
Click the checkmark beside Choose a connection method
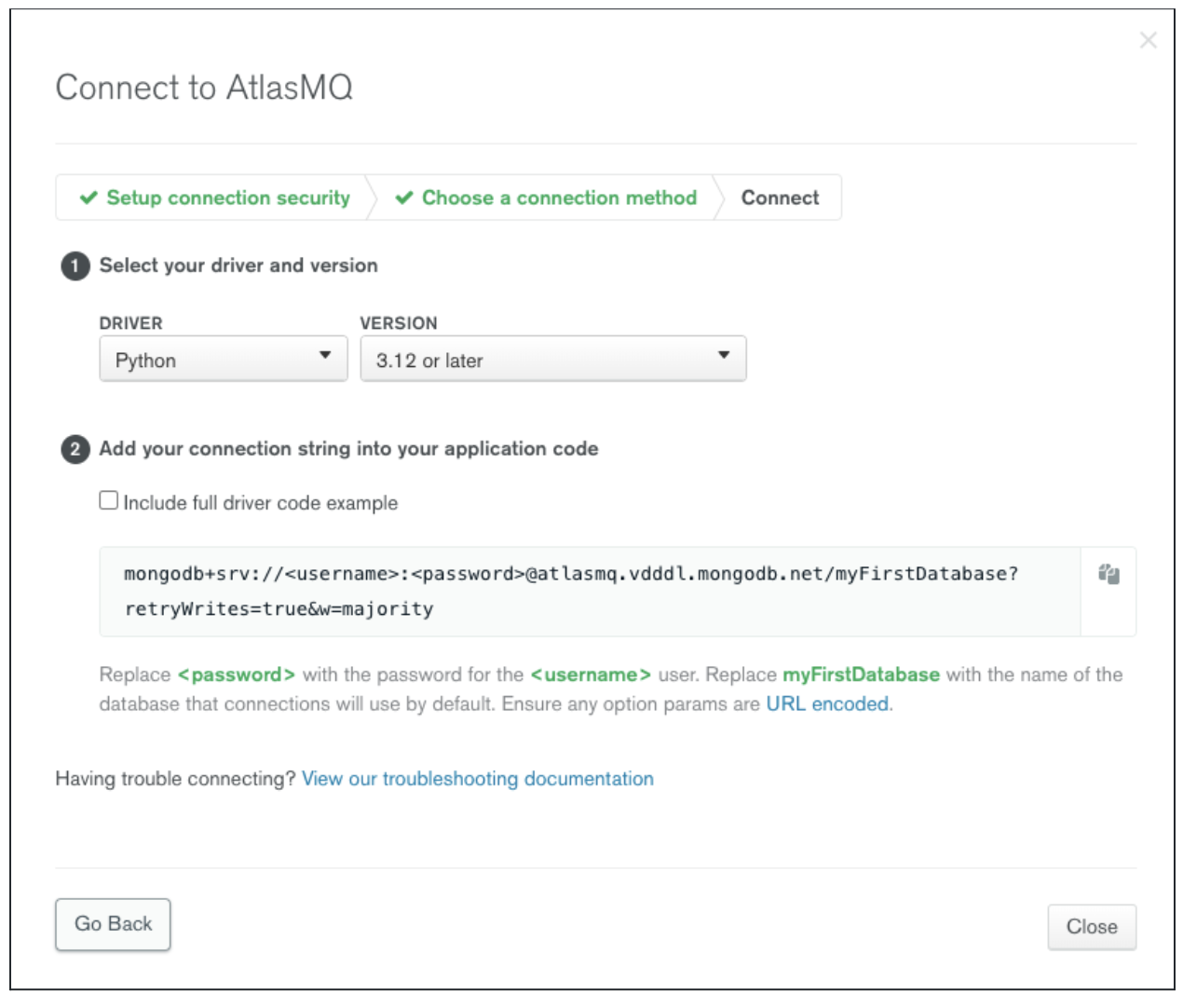404,198
